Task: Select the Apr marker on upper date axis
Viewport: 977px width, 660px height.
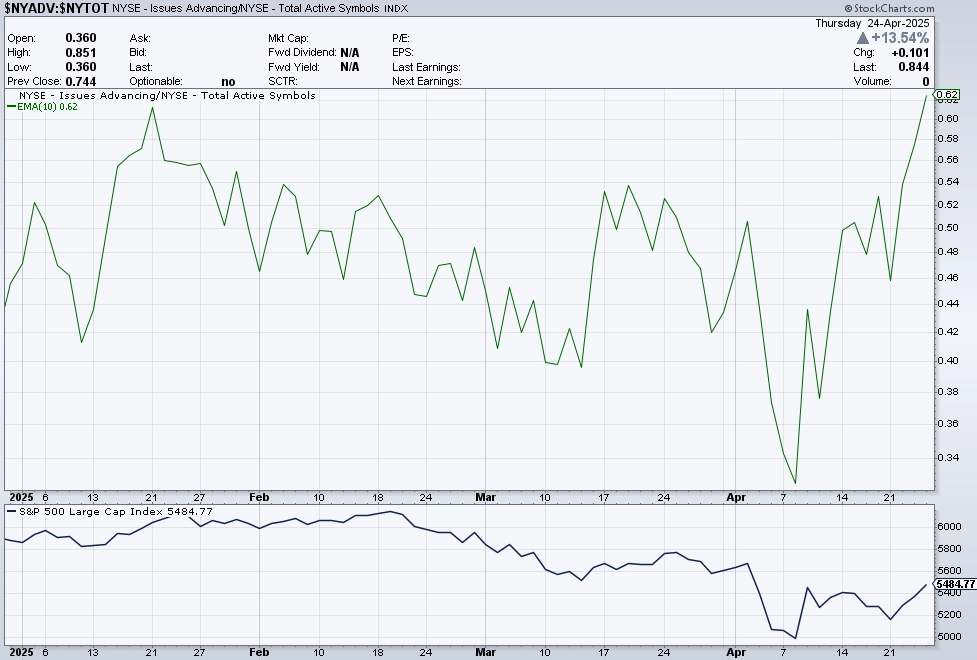Action: [736, 497]
